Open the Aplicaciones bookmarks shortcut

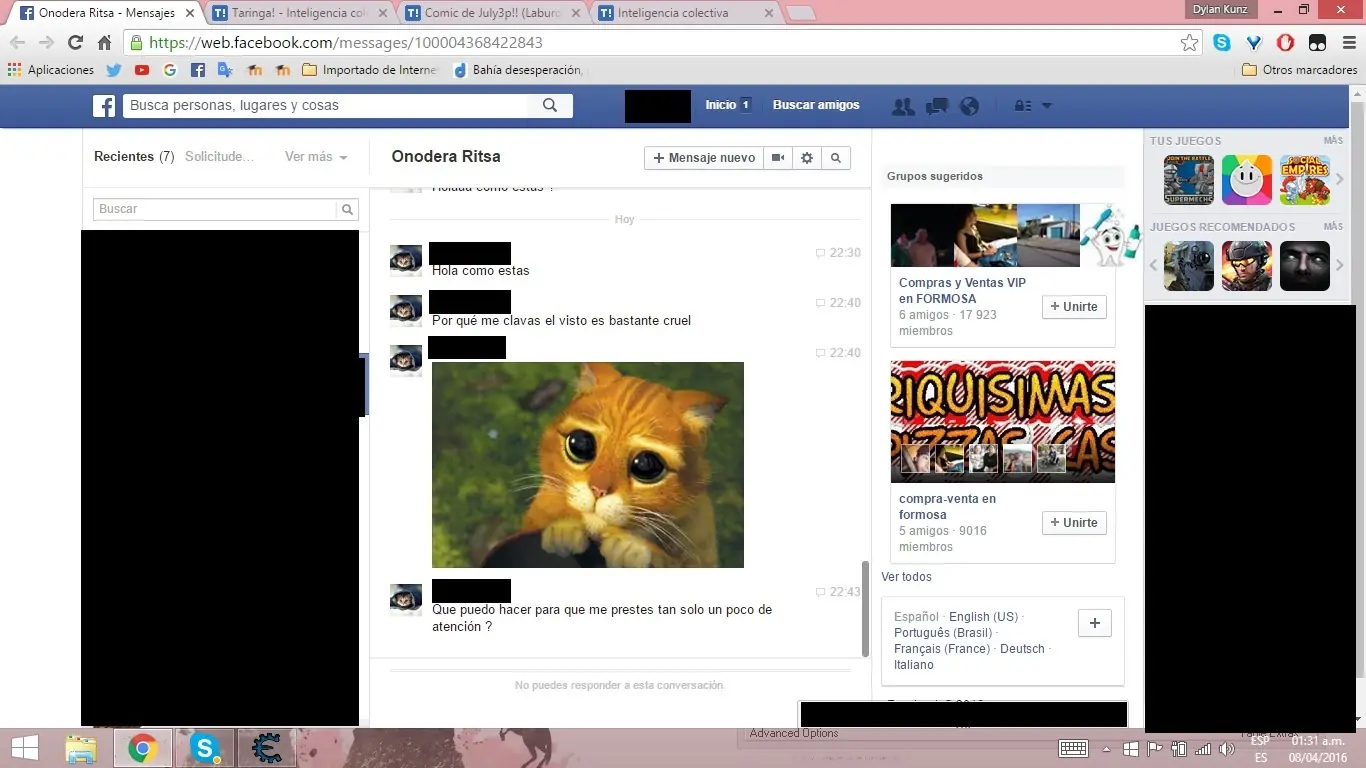51,70
